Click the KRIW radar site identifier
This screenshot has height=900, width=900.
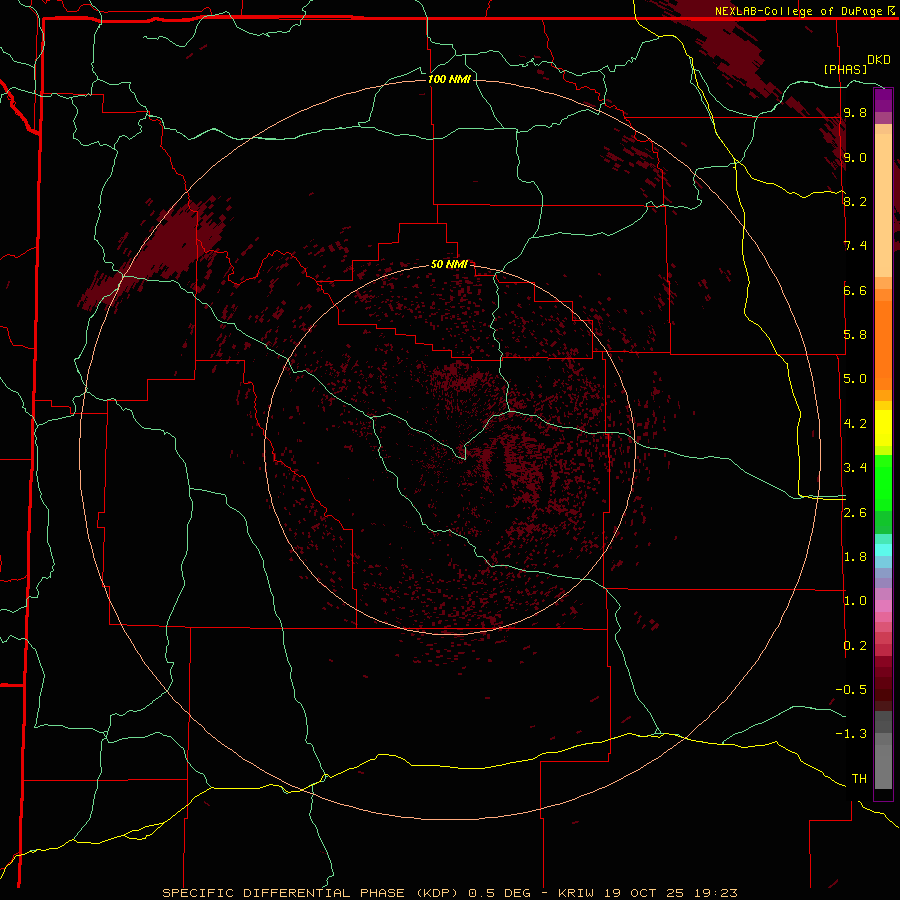pyautogui.click(x=577, y=893)
